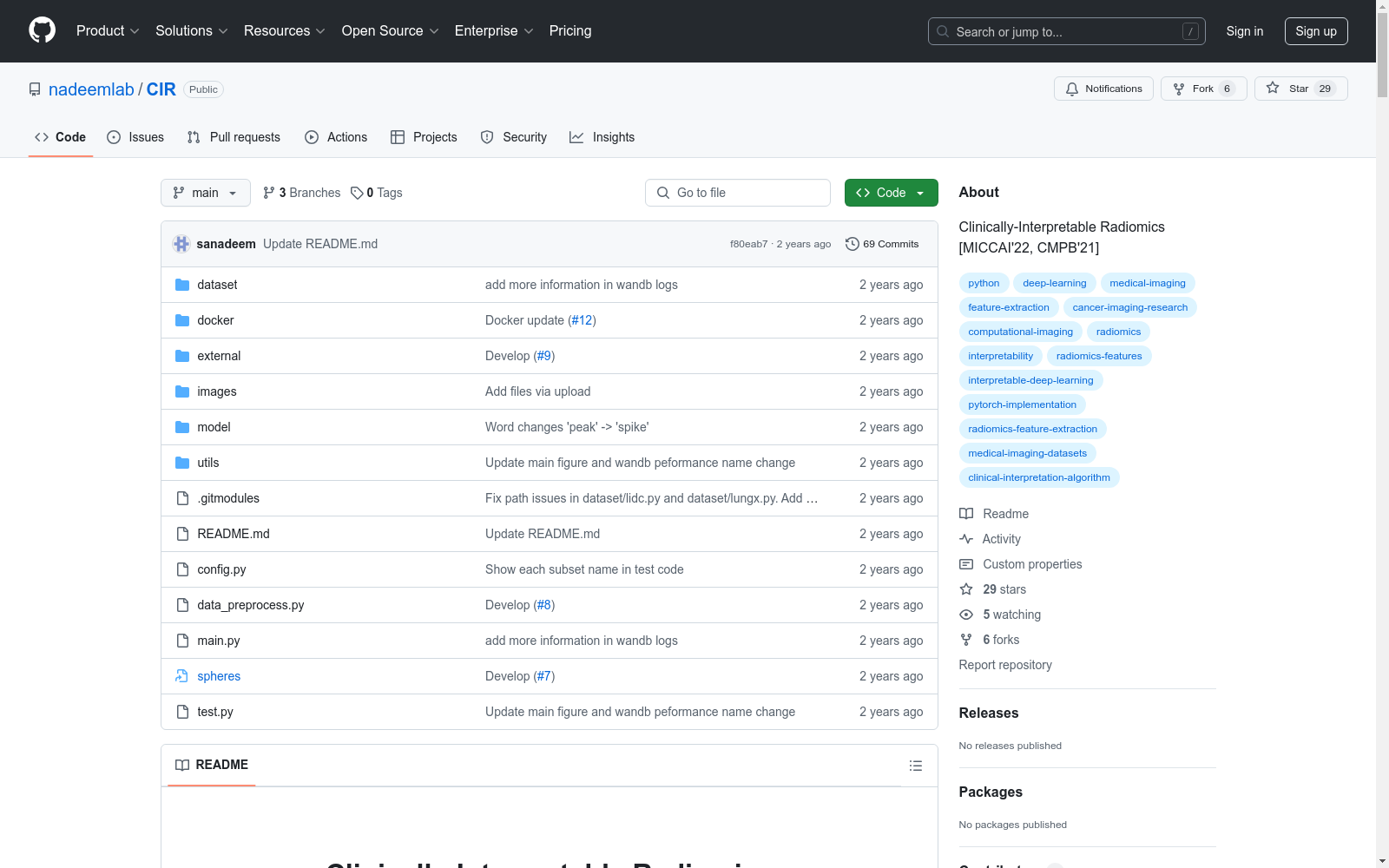The height and width of the screenshot is (868, 1389).
Task: Click the #12 pull request link
Action: [582, 320]
